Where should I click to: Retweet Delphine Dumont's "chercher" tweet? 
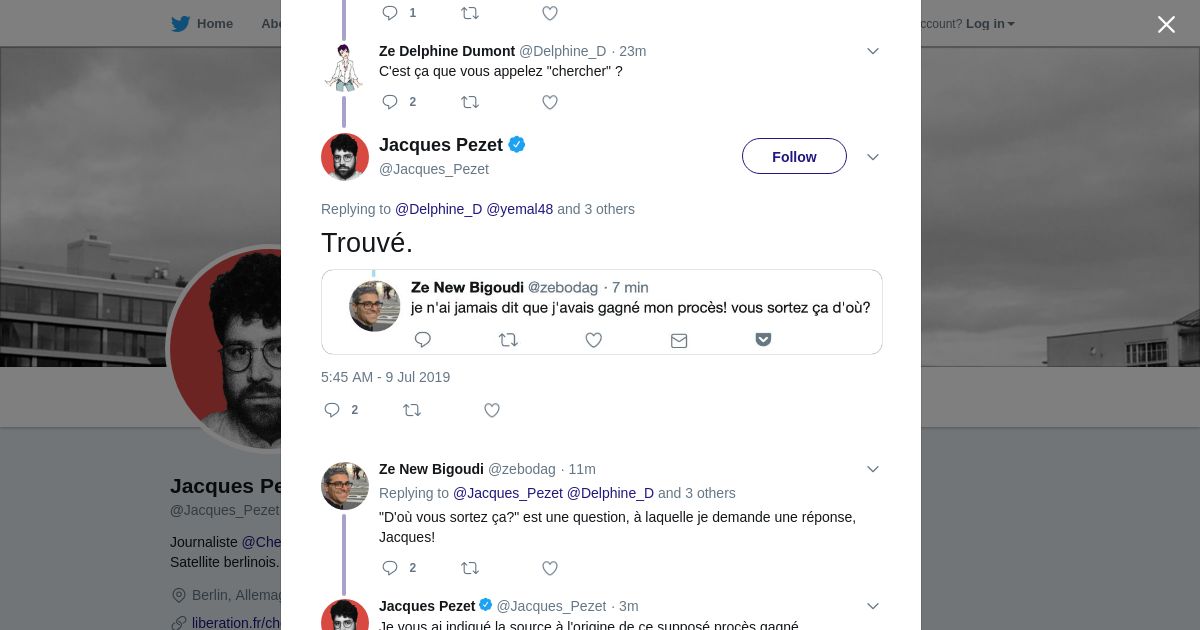pyautogui.click(x=470, y=102)
